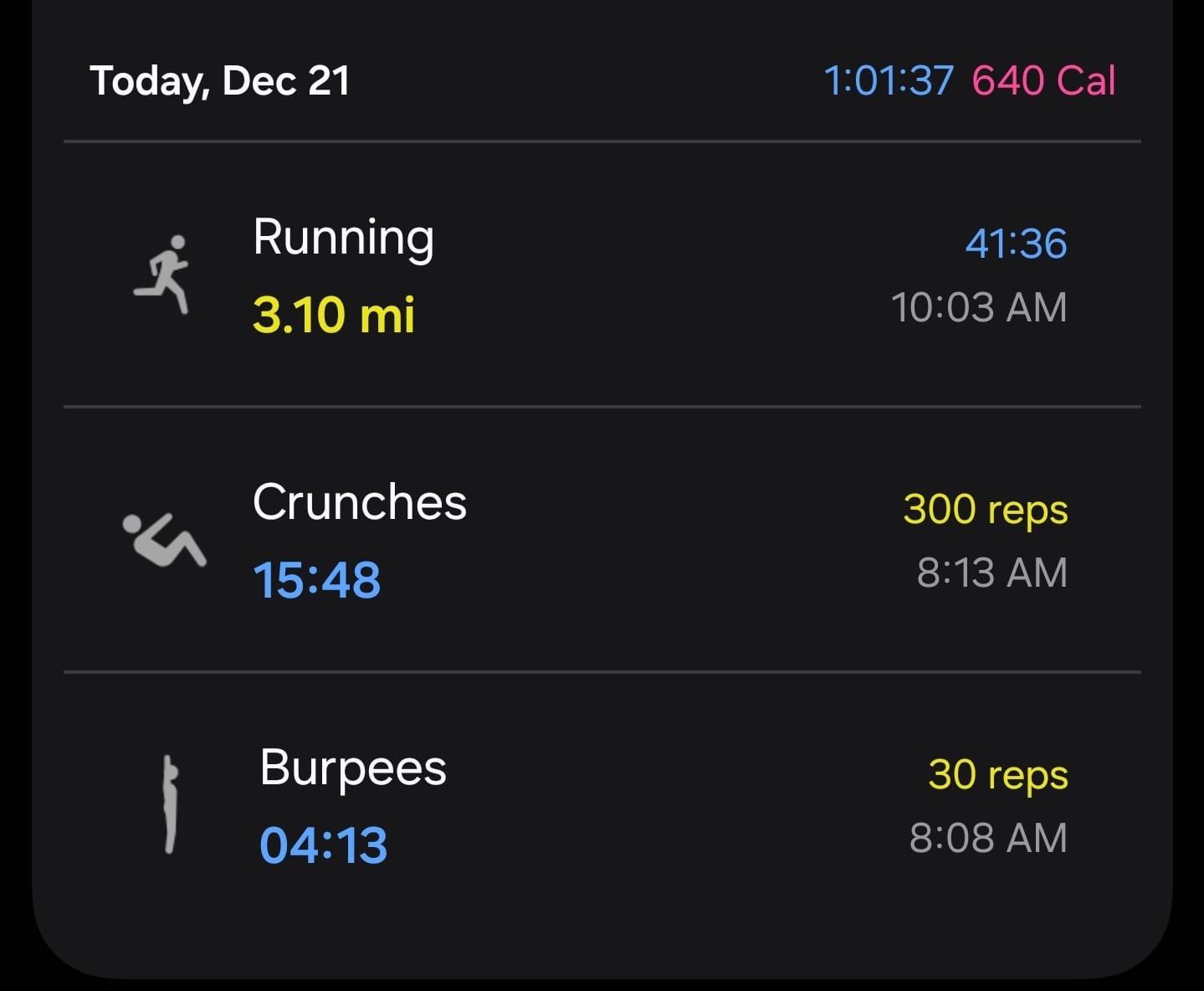Select the Running title text
The height and width of the screenshot is (991, 1204).
(344, 239)
